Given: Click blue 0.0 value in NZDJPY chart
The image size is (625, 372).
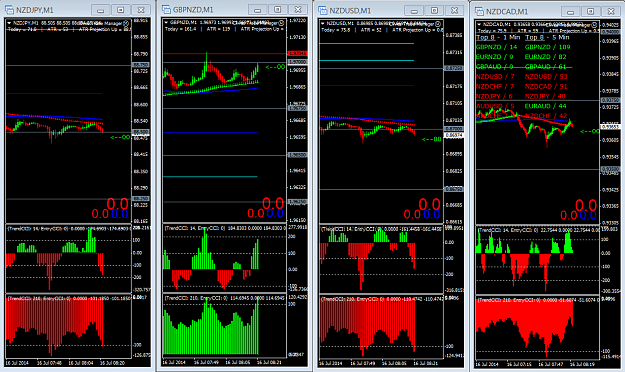Looking at the screenshot, I should 120,214.
